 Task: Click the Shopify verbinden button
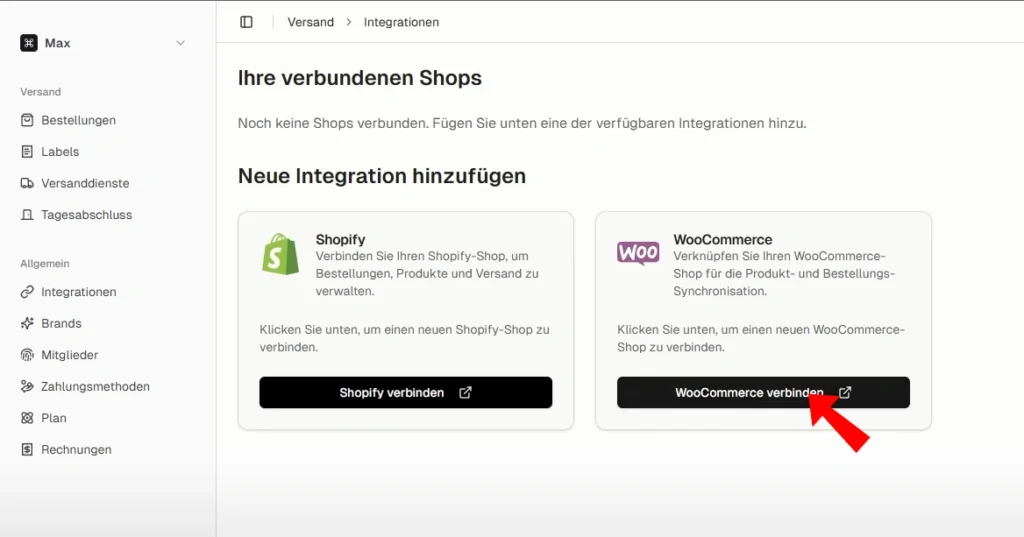(x=406, y=393)
